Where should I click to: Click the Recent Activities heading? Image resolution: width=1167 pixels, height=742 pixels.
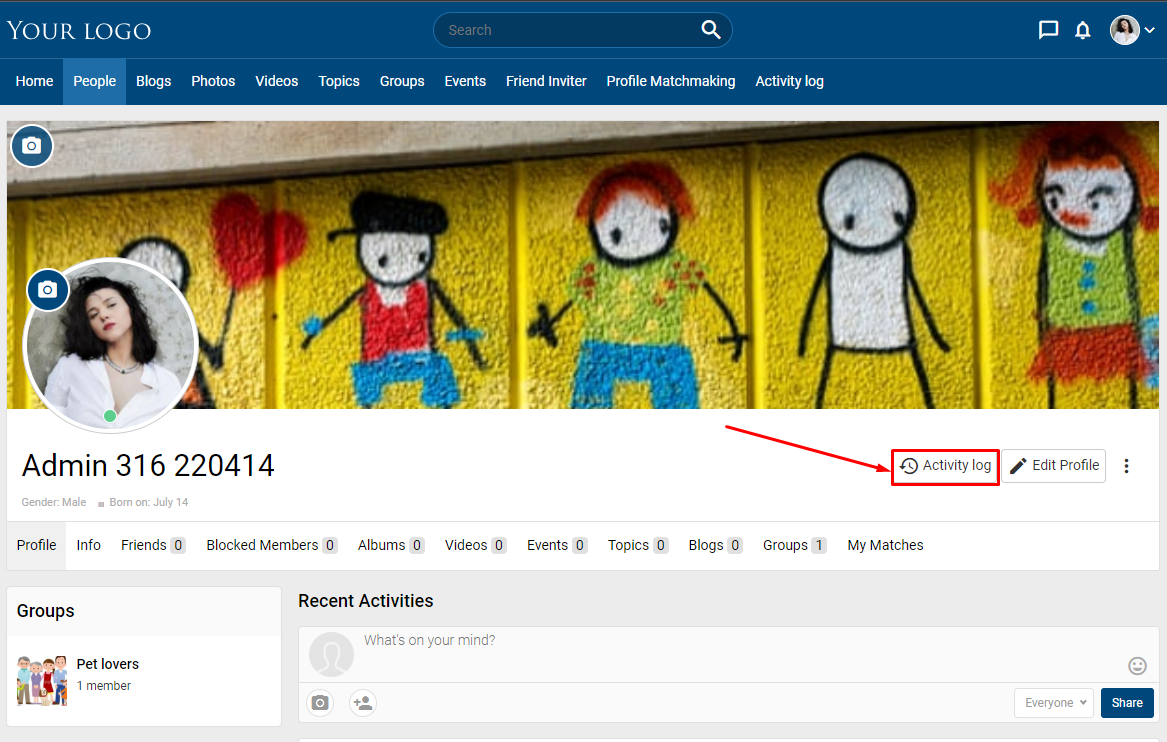[365, 601]
